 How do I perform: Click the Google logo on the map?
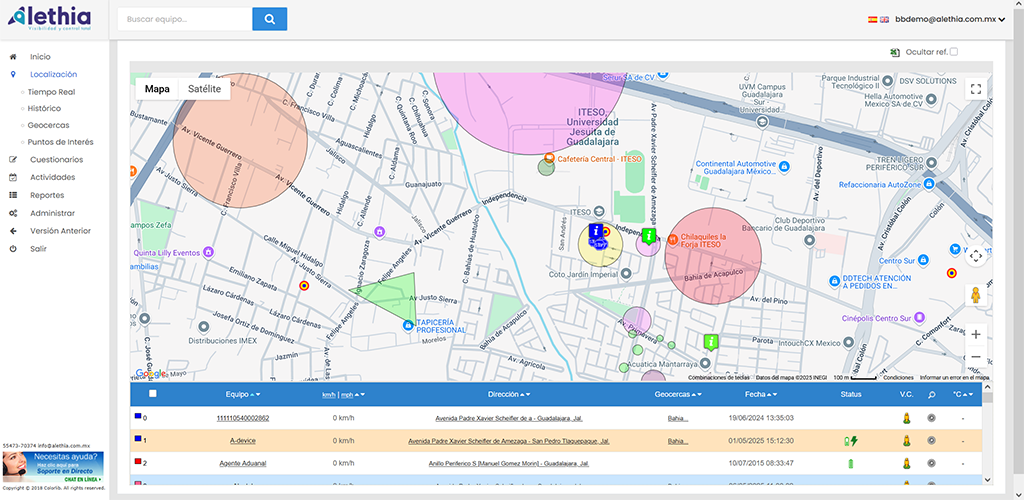(151, 374)
